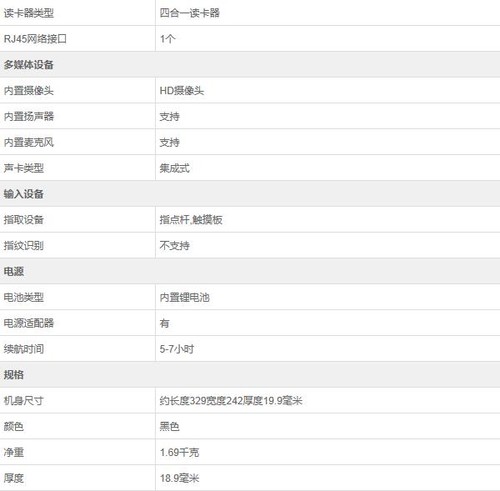Click the 指取设备 label
500x491 pixels.
click(x=24, y=220)
